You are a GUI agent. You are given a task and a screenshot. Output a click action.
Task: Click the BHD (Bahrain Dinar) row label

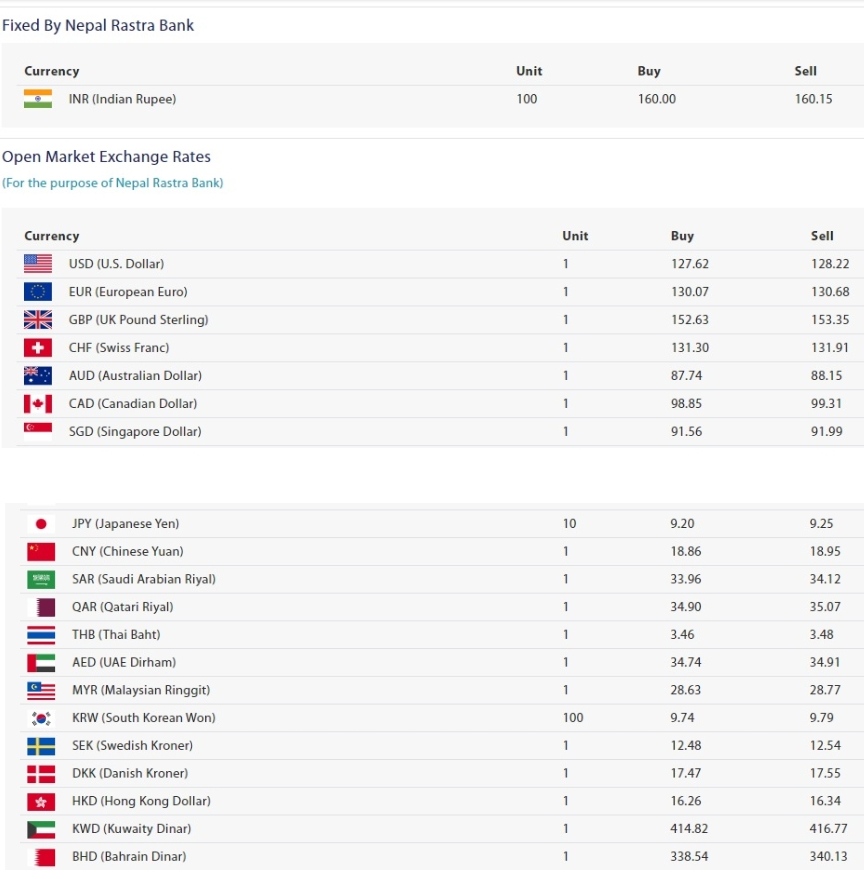(x=129, y=857)
